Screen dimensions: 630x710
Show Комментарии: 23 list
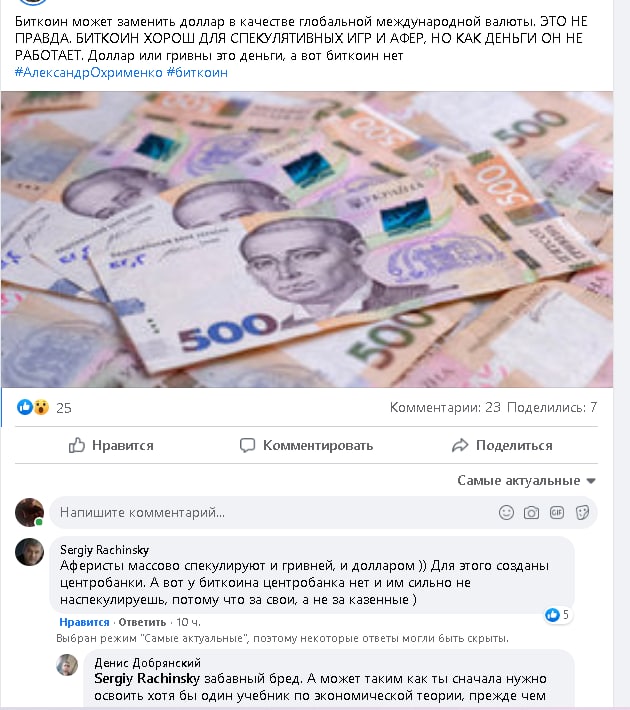point(445,408)
